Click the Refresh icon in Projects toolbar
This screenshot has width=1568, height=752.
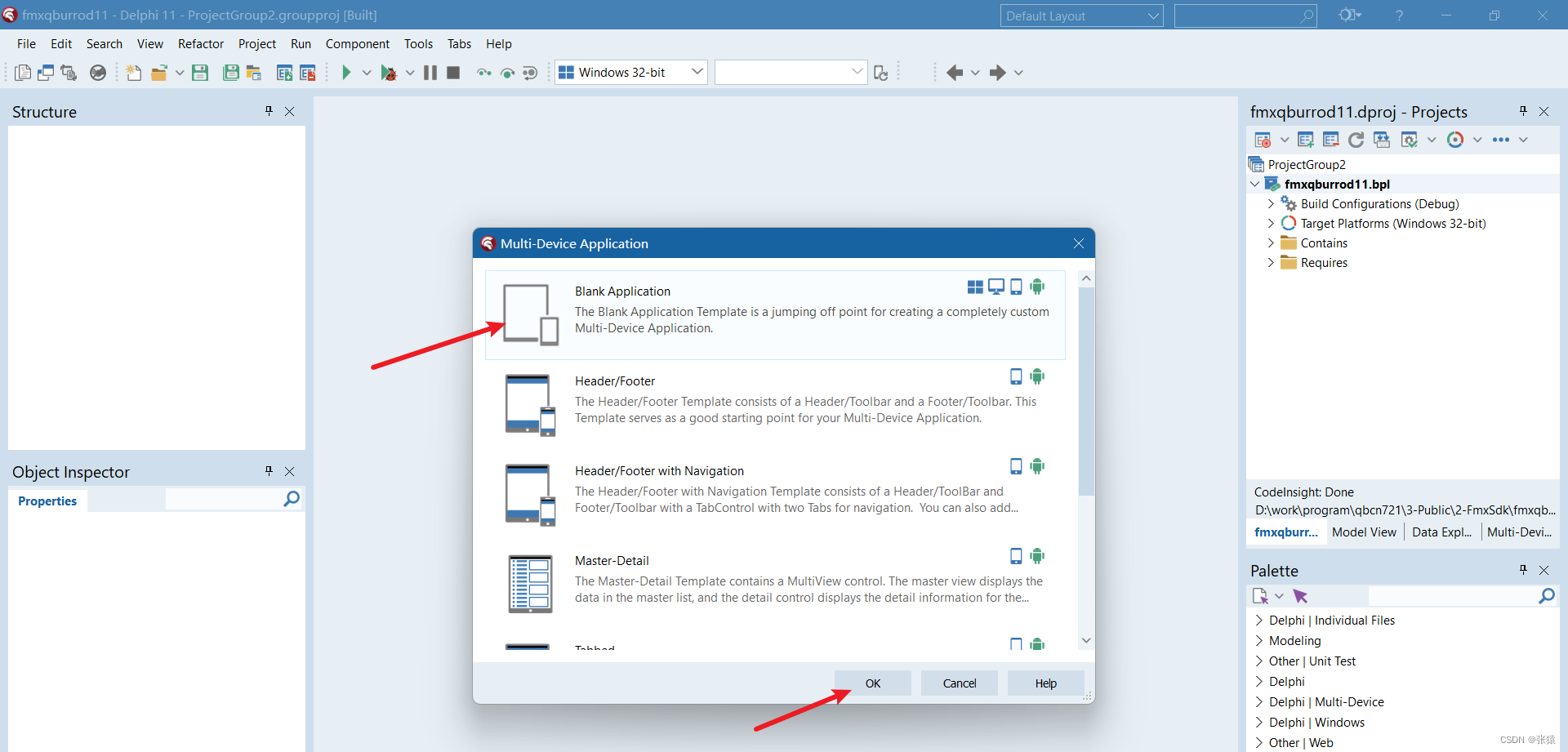(x=1356, y=140)
